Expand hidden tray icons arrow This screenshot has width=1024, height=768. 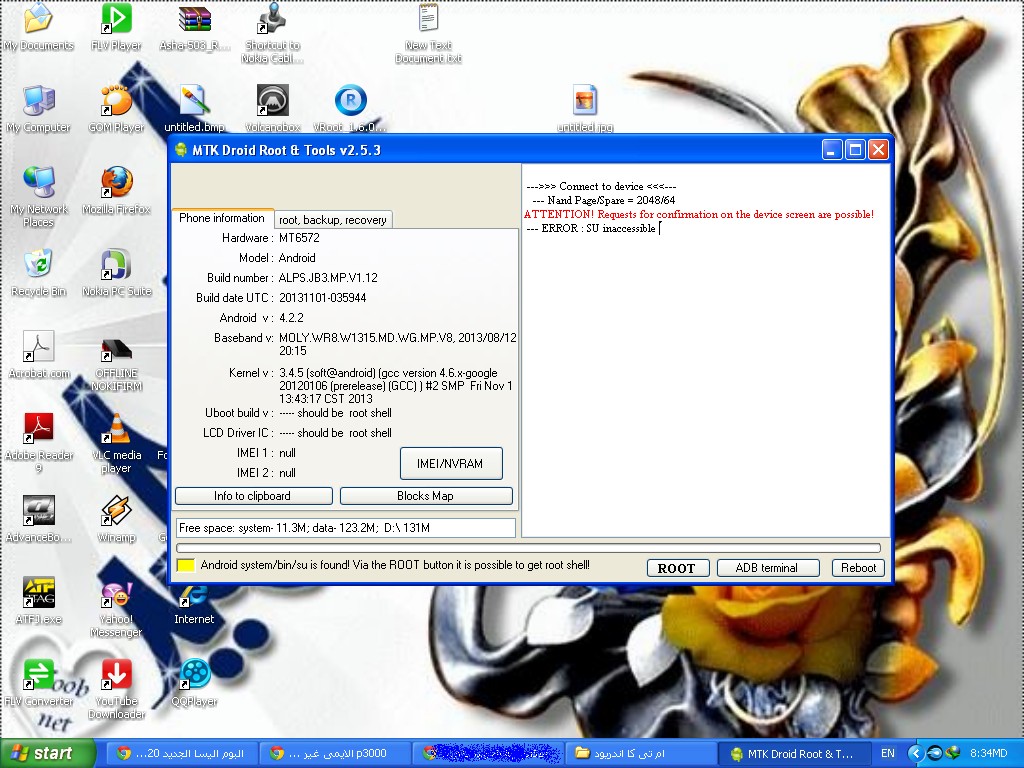[x=916, y=754]
